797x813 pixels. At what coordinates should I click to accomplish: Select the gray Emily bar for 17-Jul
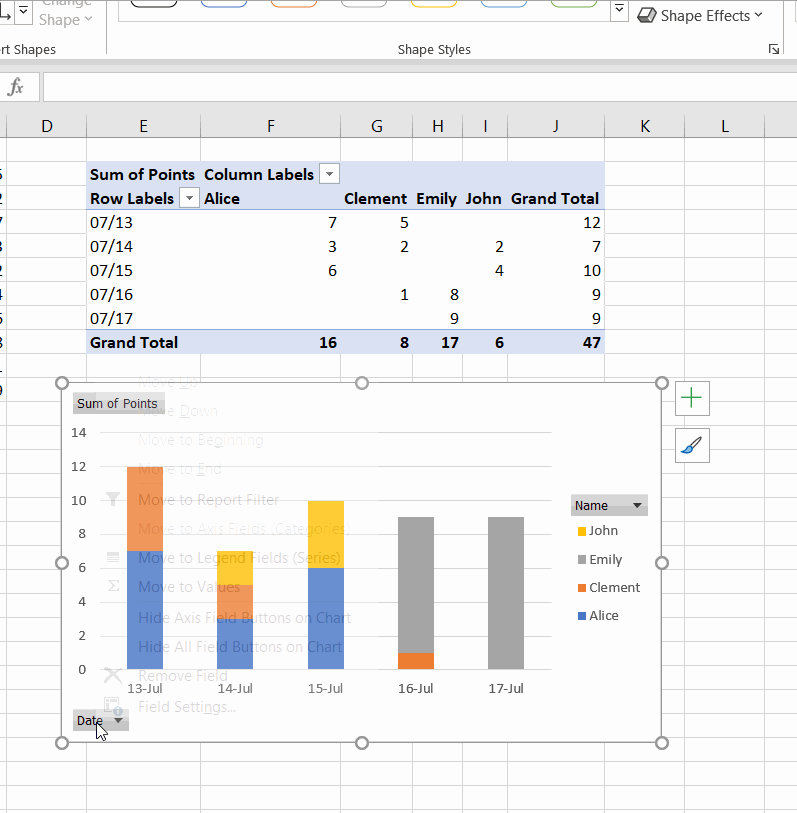coord(506,593)
